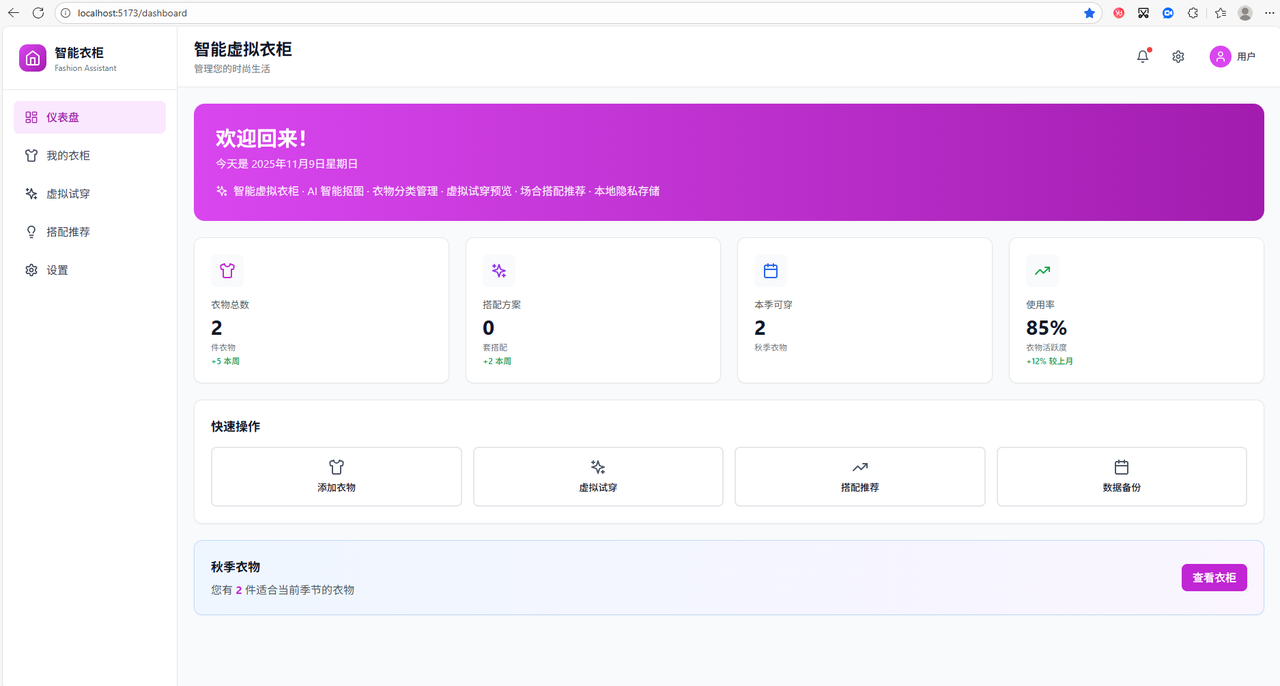Click the purple user avatar icon
Viewport: 1280px width, 686px height.
pos(1220,57)
